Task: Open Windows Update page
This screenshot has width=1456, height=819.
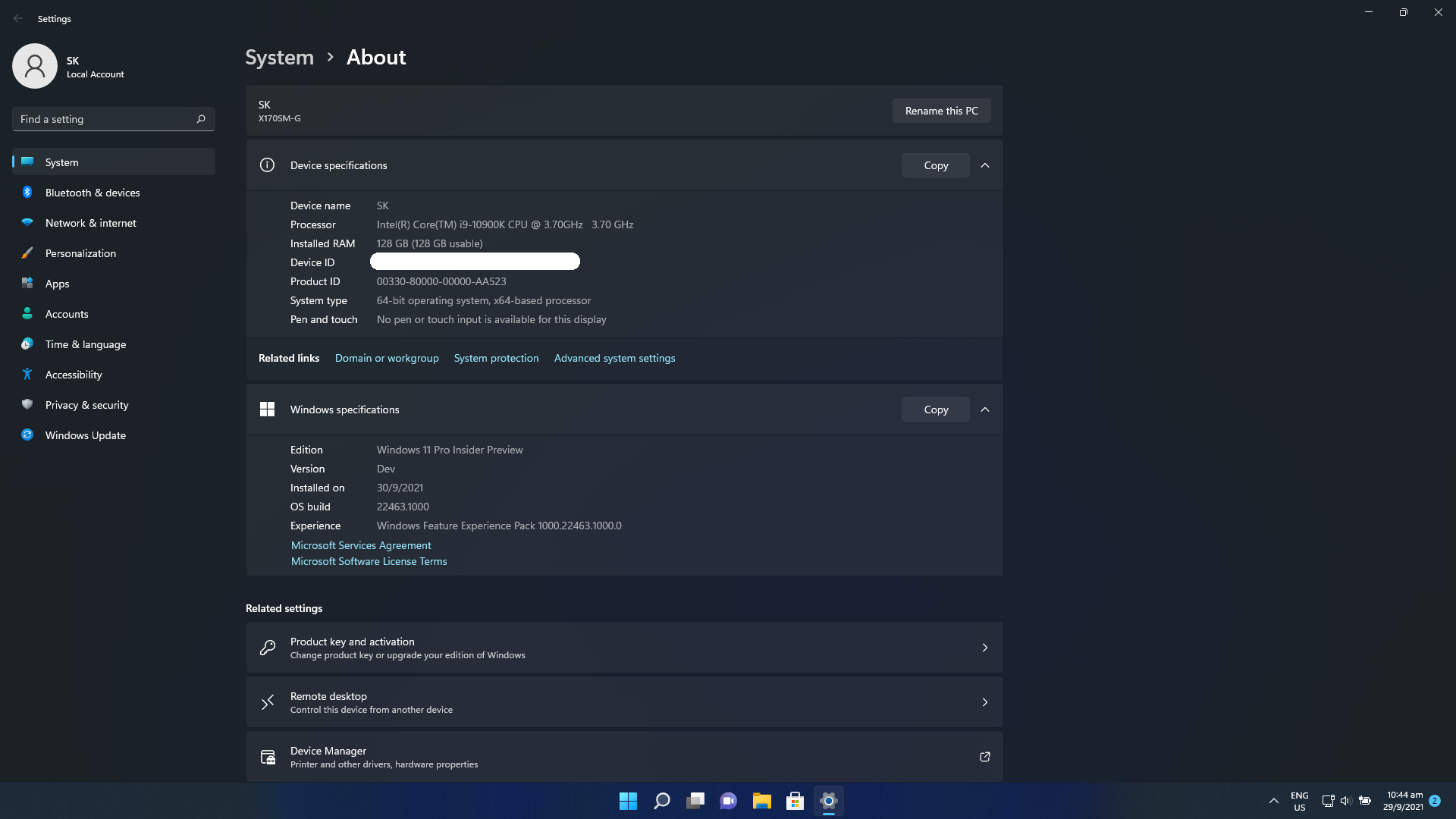Action: pyautogui.click(x=114, y=435)
